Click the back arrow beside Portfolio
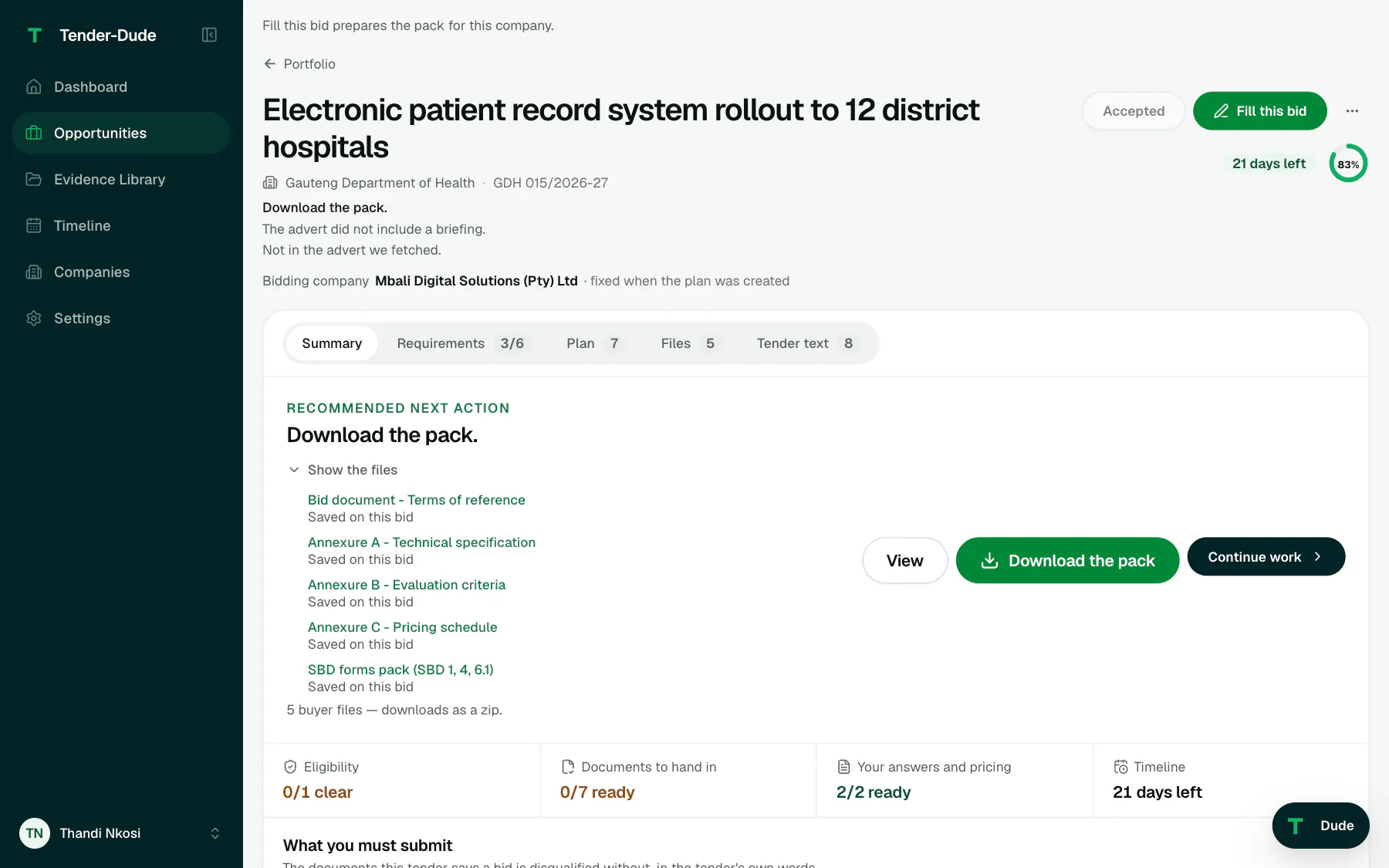Screen dimensions: 1389x868 pos(269,64)
